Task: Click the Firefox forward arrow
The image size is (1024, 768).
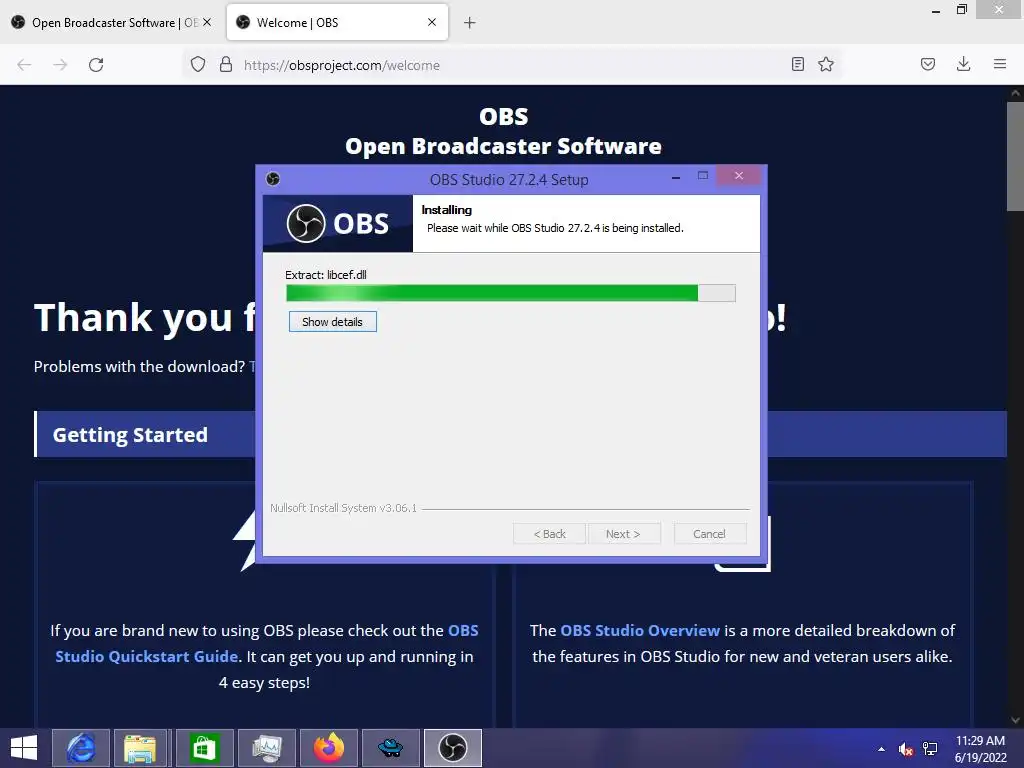Action: click(x=60, y=65)
